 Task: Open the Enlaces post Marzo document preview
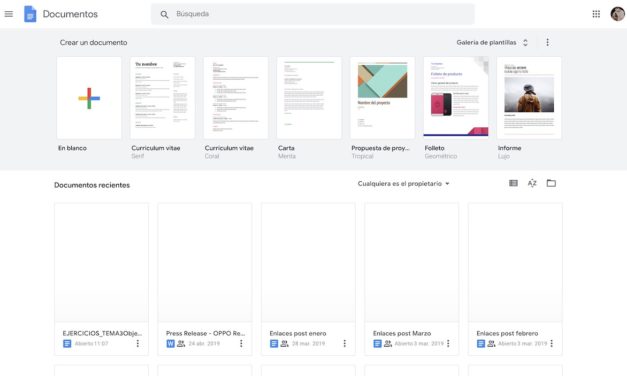click(412, 262)
